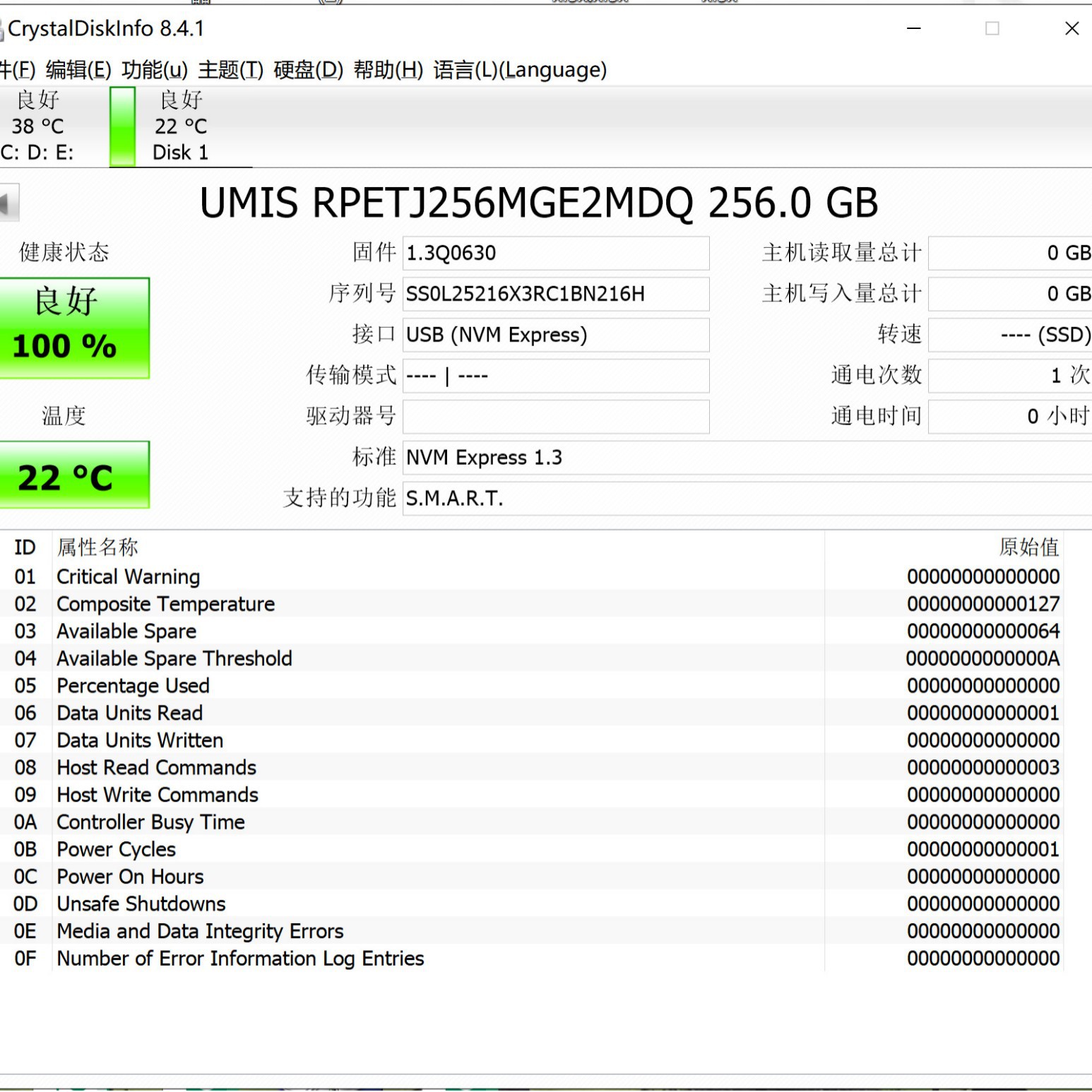Click the USB (NVM Express) interface field
This screenshot has height=1092, width=1092.
556,335
